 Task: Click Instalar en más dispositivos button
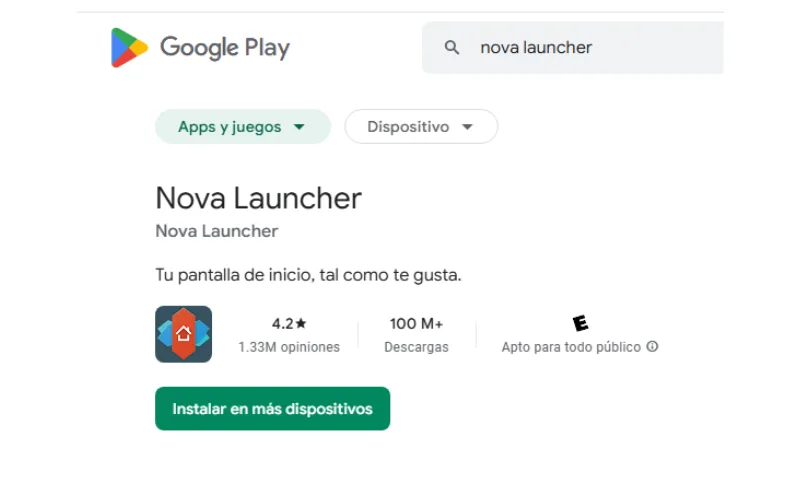pyautogui.click(x=272, y=409)
